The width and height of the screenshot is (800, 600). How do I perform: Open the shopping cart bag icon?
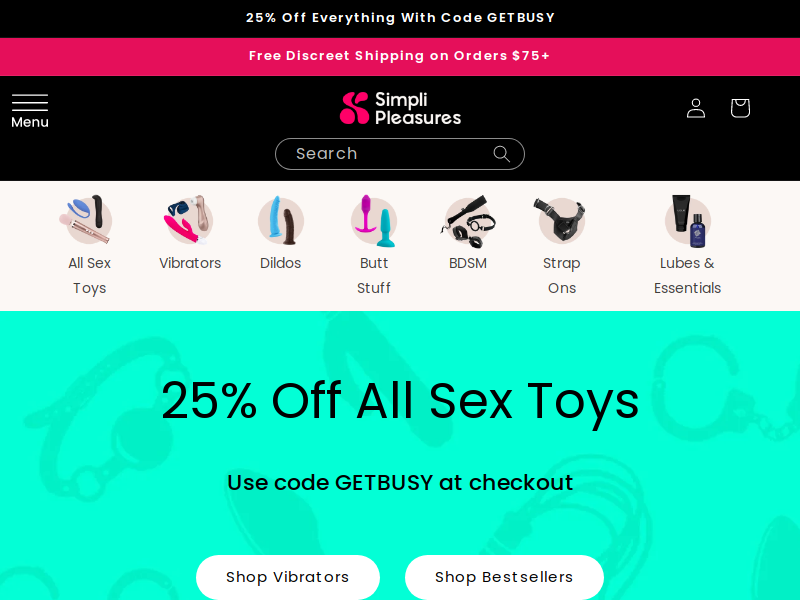(x=740, y=108)
